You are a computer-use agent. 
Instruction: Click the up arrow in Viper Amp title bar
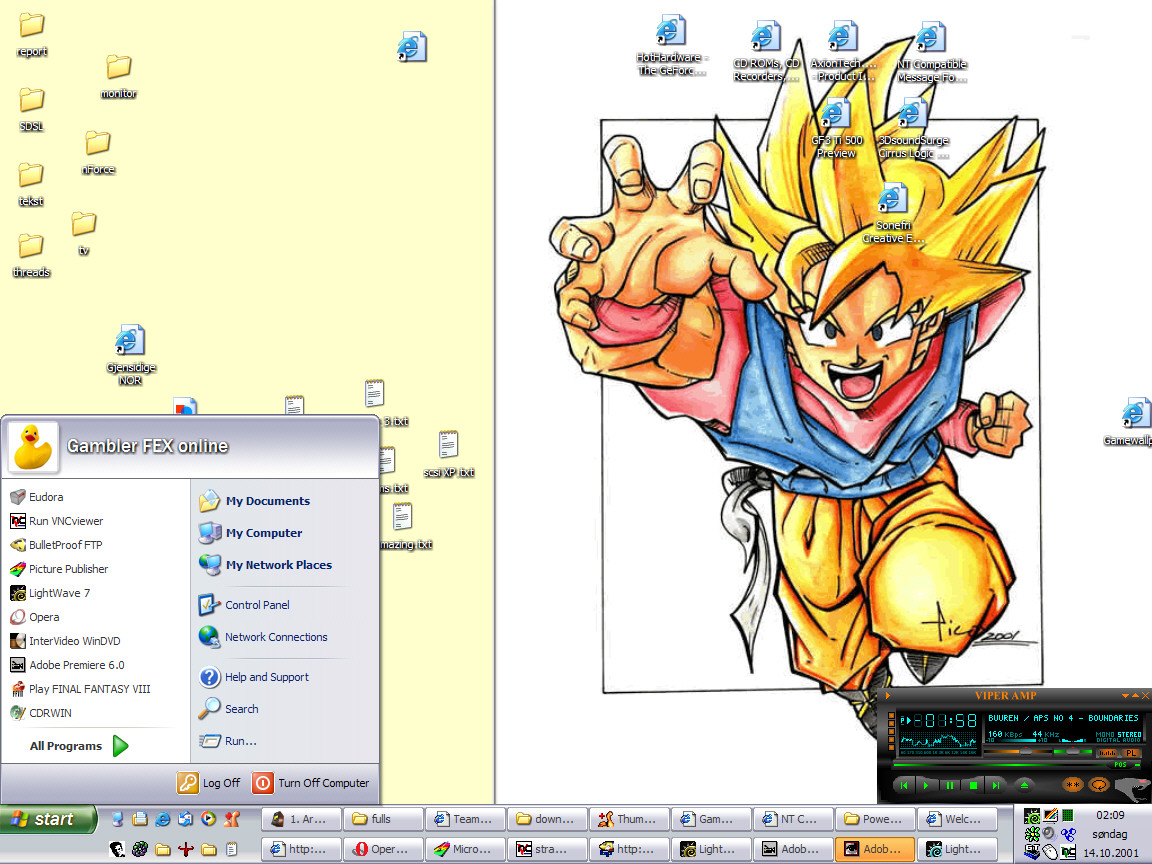pyautogui.click(x=1135, y=695)
